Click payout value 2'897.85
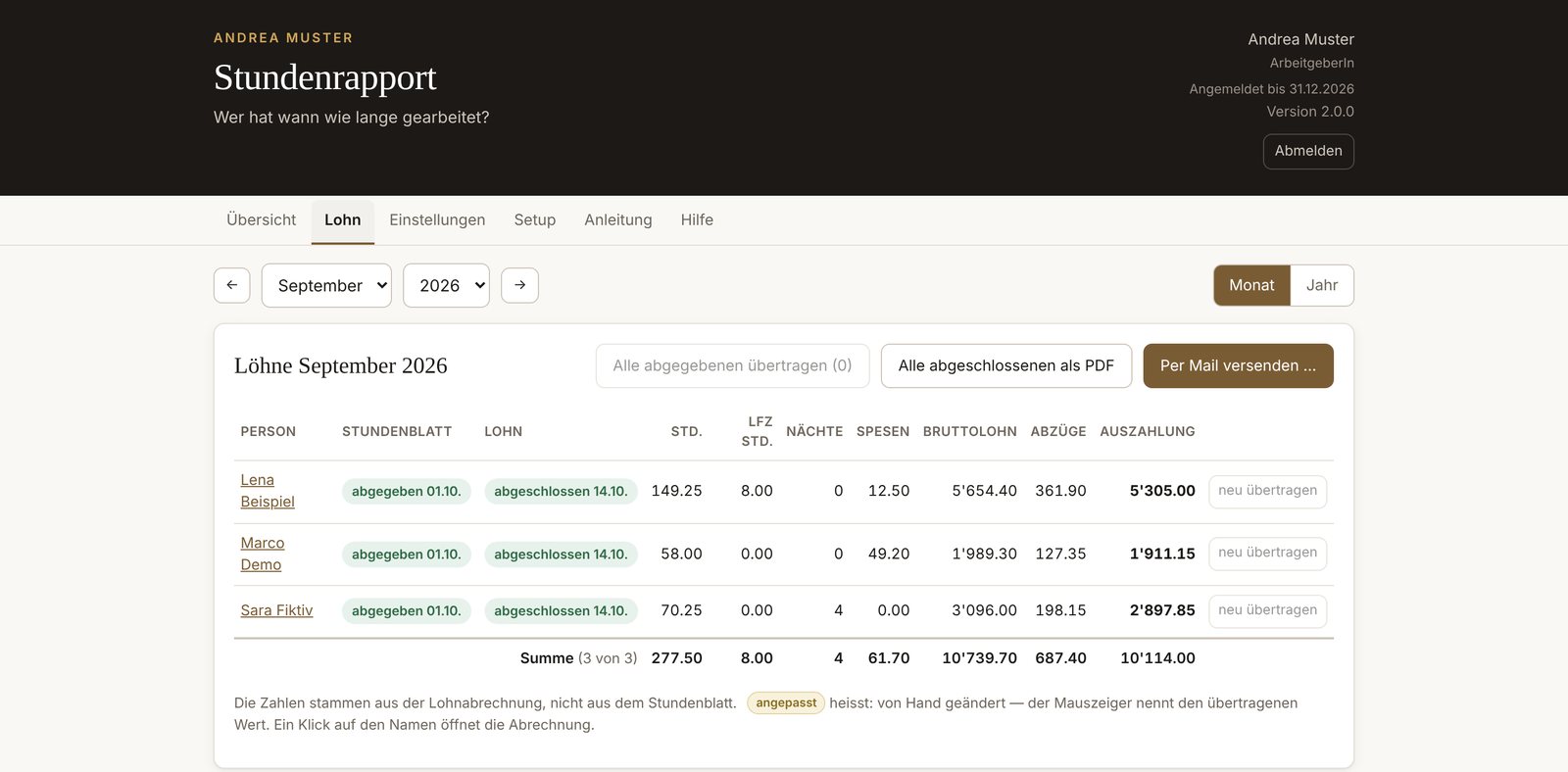The width and height of the screenshot is (1568, 772). pos(1162,610)
